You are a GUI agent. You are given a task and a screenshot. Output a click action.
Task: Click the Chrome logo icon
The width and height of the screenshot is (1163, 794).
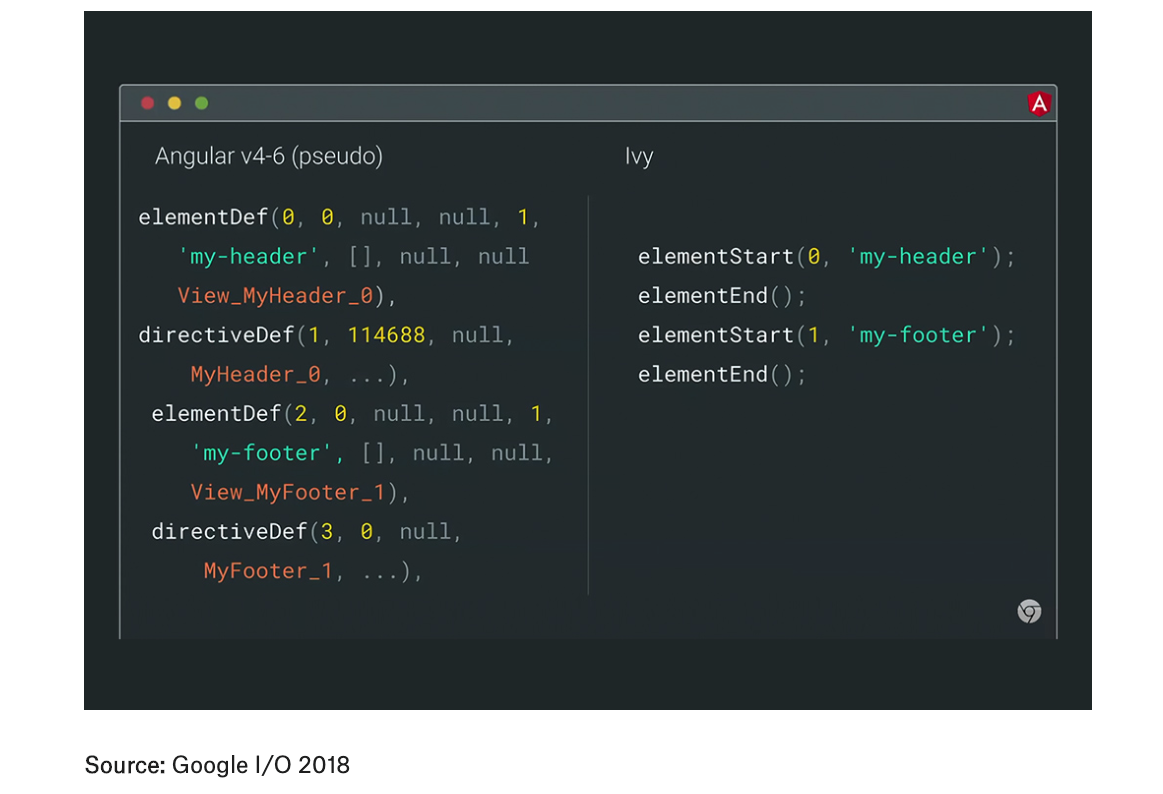[1029, 612]
